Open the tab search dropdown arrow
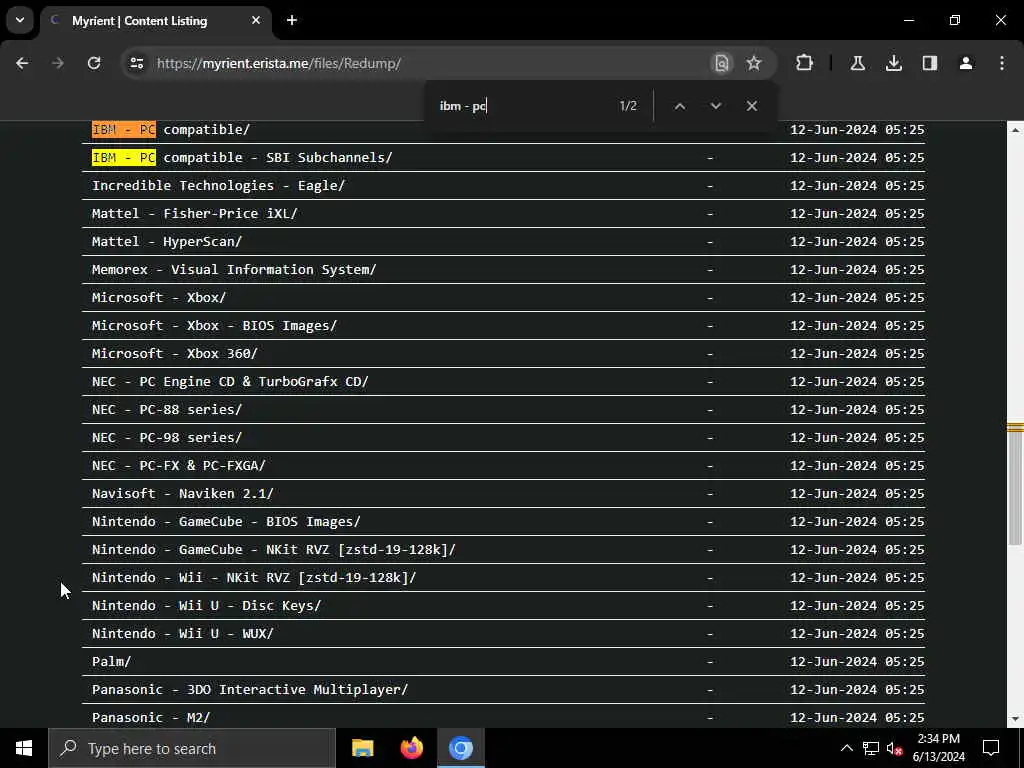The width and height of the screenshot is (1024, 768). 20,20
